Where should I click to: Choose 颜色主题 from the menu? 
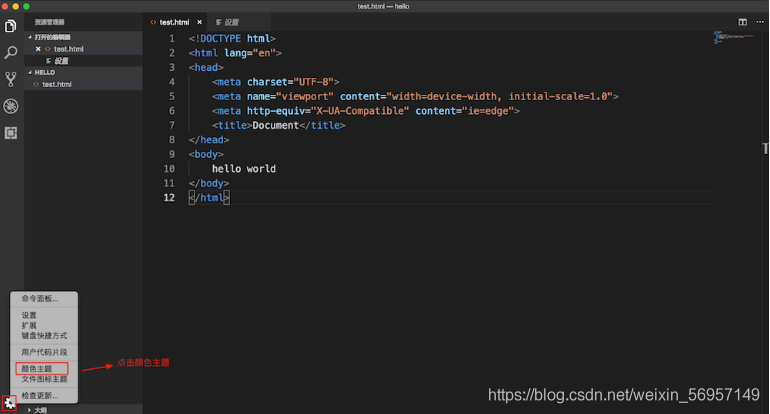(x=37, y=369)
